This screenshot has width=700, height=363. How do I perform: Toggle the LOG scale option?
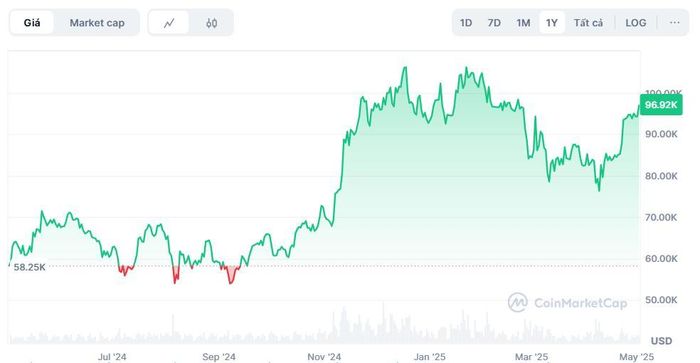coord(636,23)
